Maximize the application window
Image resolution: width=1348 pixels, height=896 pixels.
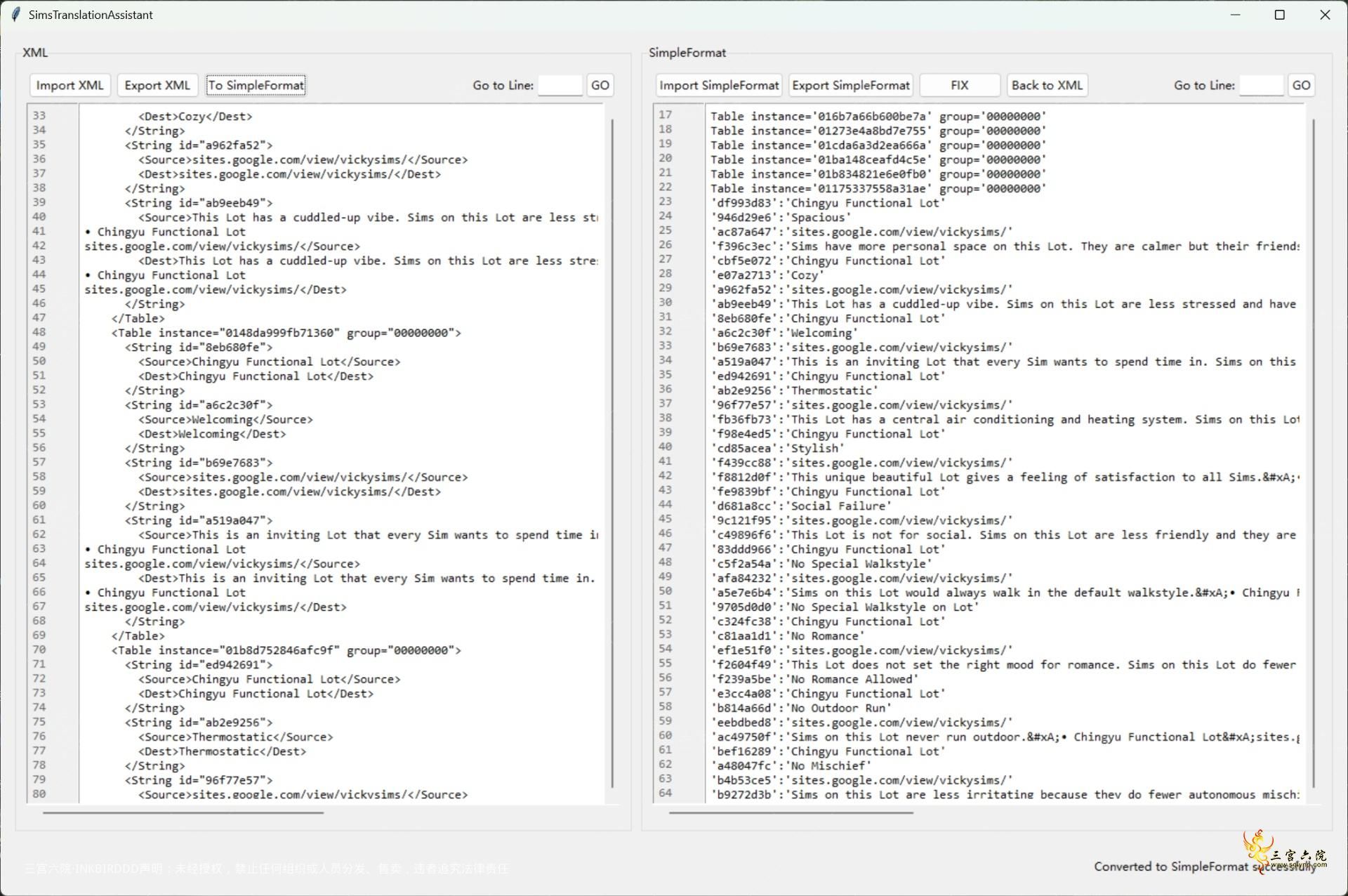[x=1279, y=15]
